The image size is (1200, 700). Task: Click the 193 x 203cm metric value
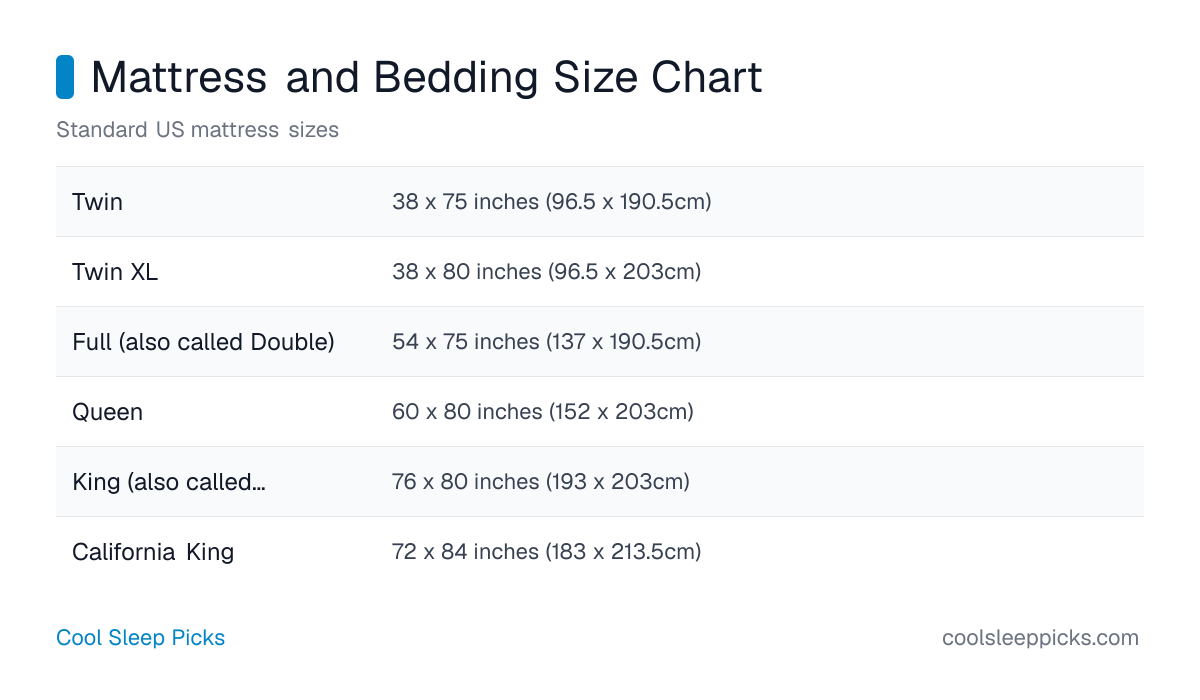point(618,482)
